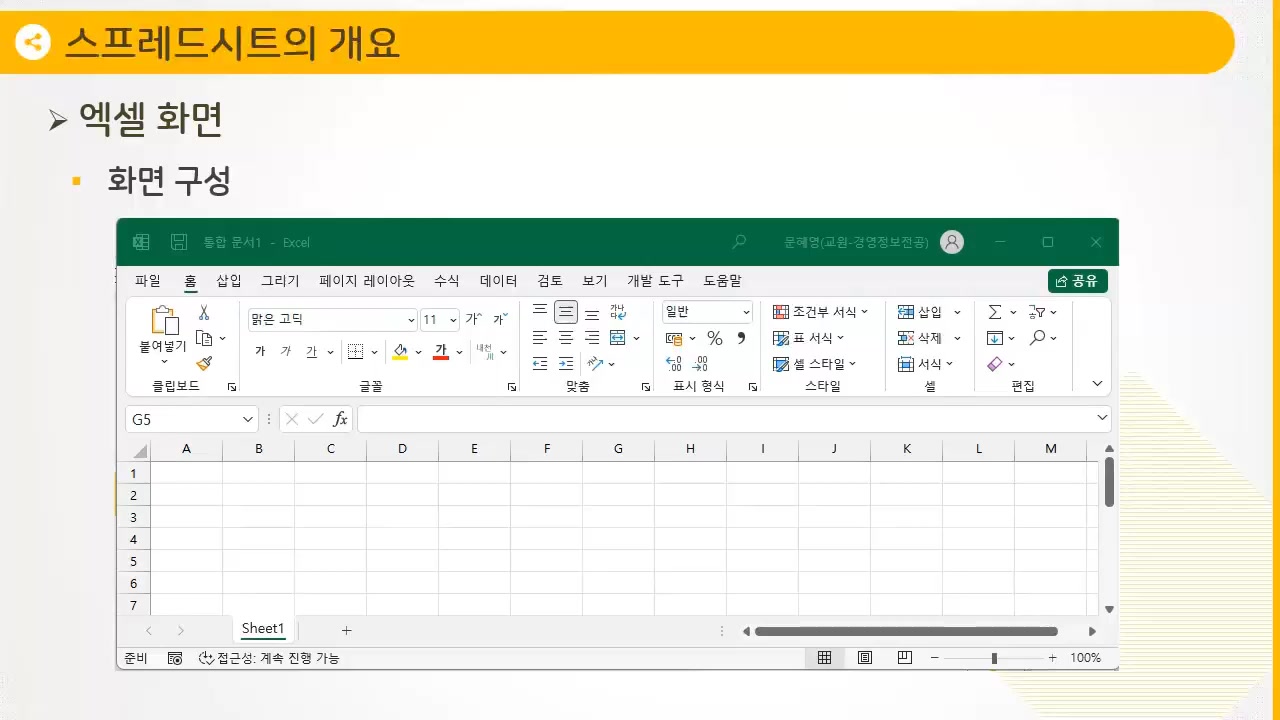This screenshot has width=1280, height=720.
Task: Toggle italic formatting on
Action: coord(285,351)
